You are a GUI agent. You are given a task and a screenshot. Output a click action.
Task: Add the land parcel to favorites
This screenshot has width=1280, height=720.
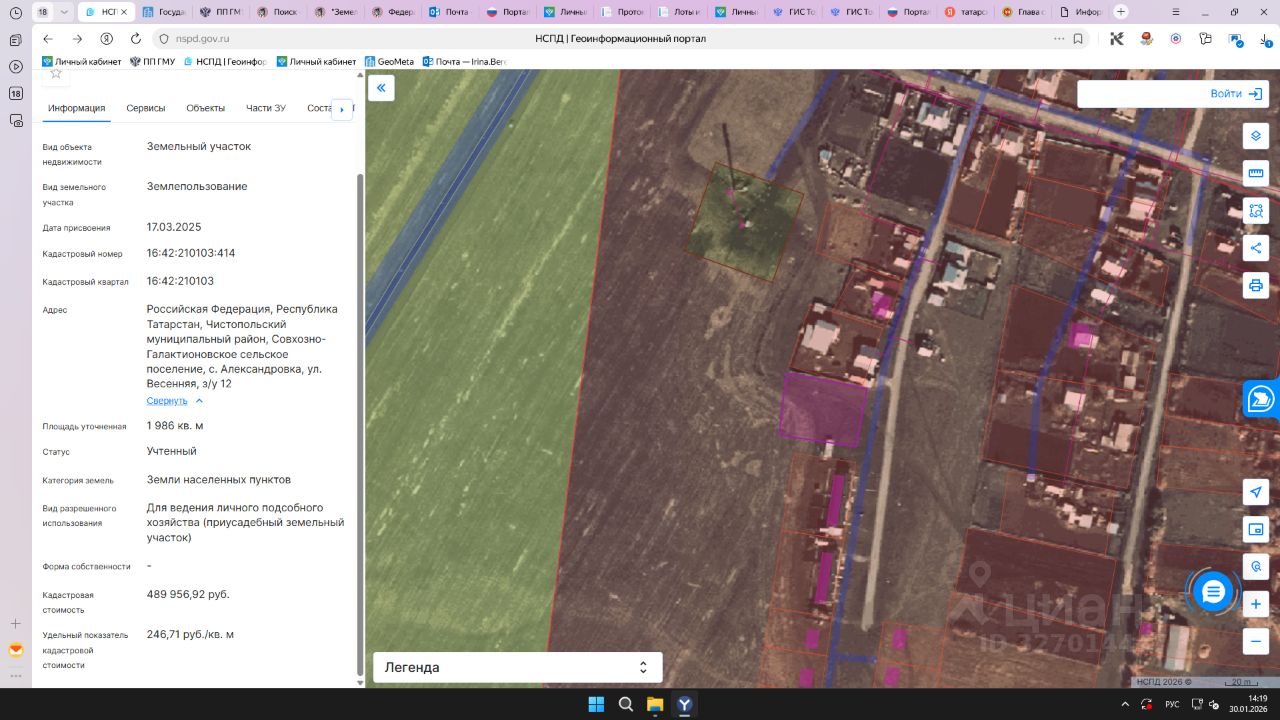coord(56,74)
